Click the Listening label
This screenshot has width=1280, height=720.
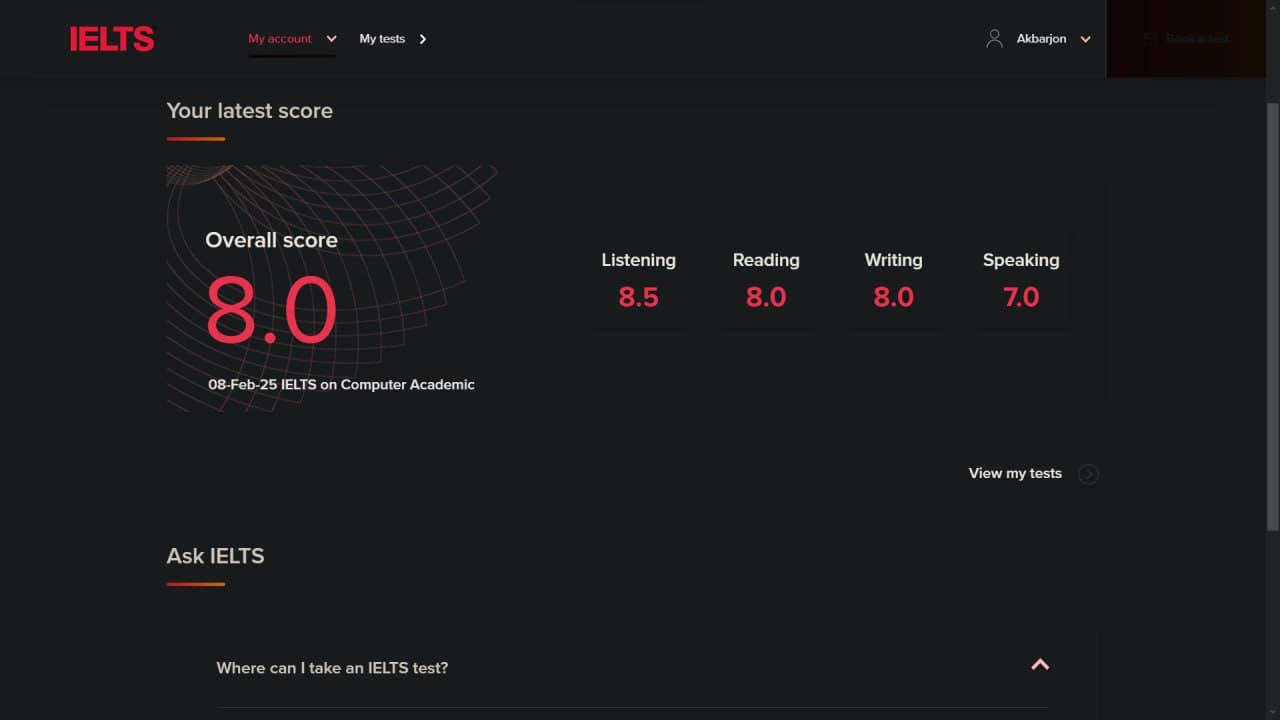coord(638,260)
